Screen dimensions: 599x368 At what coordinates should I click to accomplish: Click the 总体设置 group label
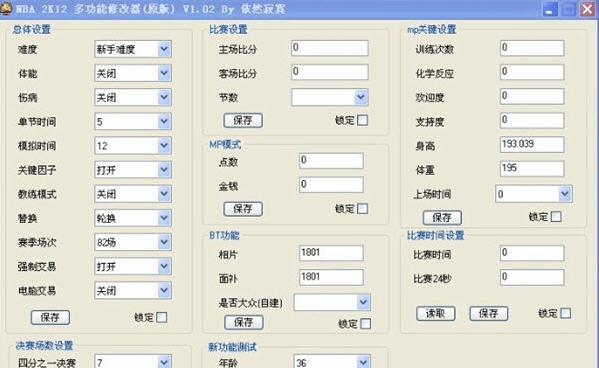point(31,29)
